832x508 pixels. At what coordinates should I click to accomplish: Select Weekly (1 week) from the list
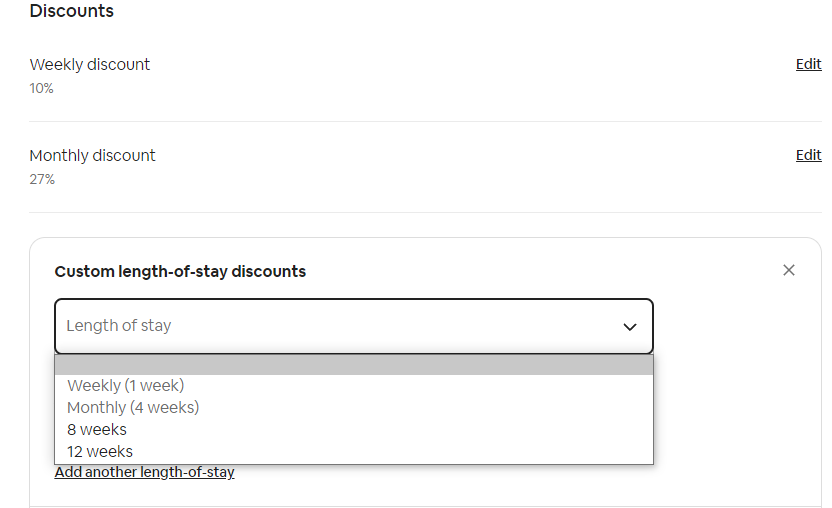(126, 385)
